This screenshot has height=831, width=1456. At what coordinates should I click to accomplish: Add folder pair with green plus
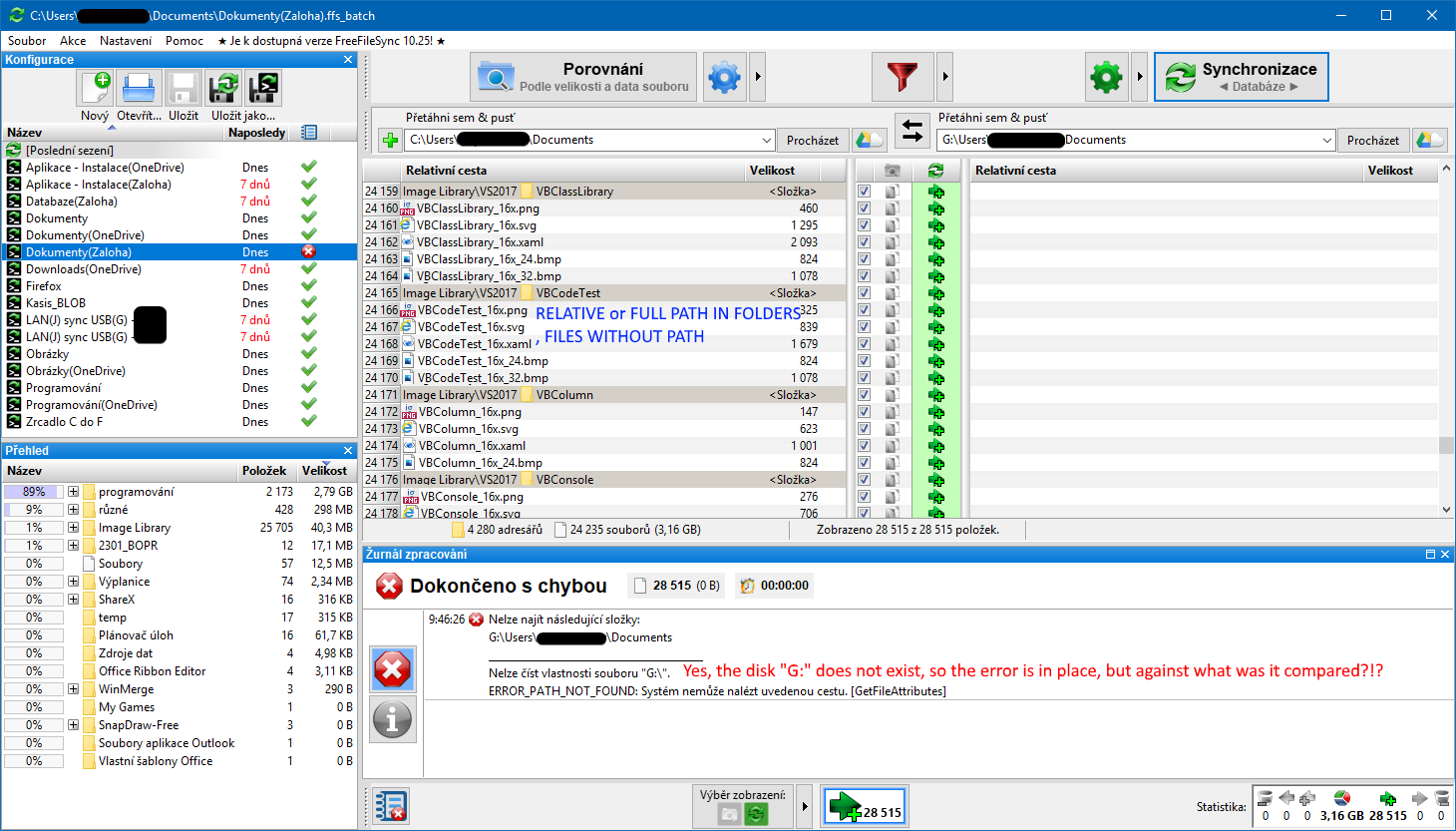point(390,141)
